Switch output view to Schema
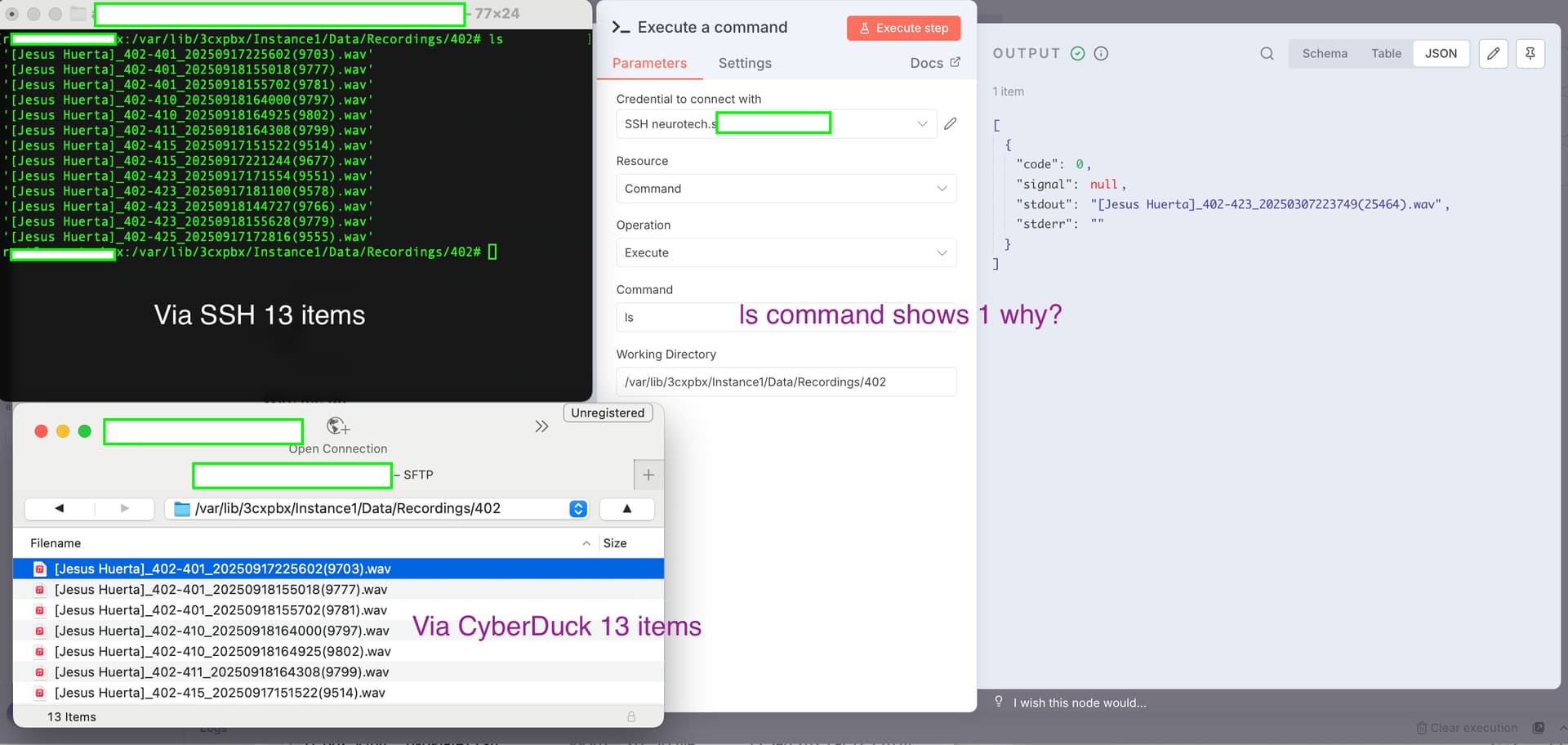Image resolution: width=1568 pixels, height=745 pixels. tap(1325, 54)
